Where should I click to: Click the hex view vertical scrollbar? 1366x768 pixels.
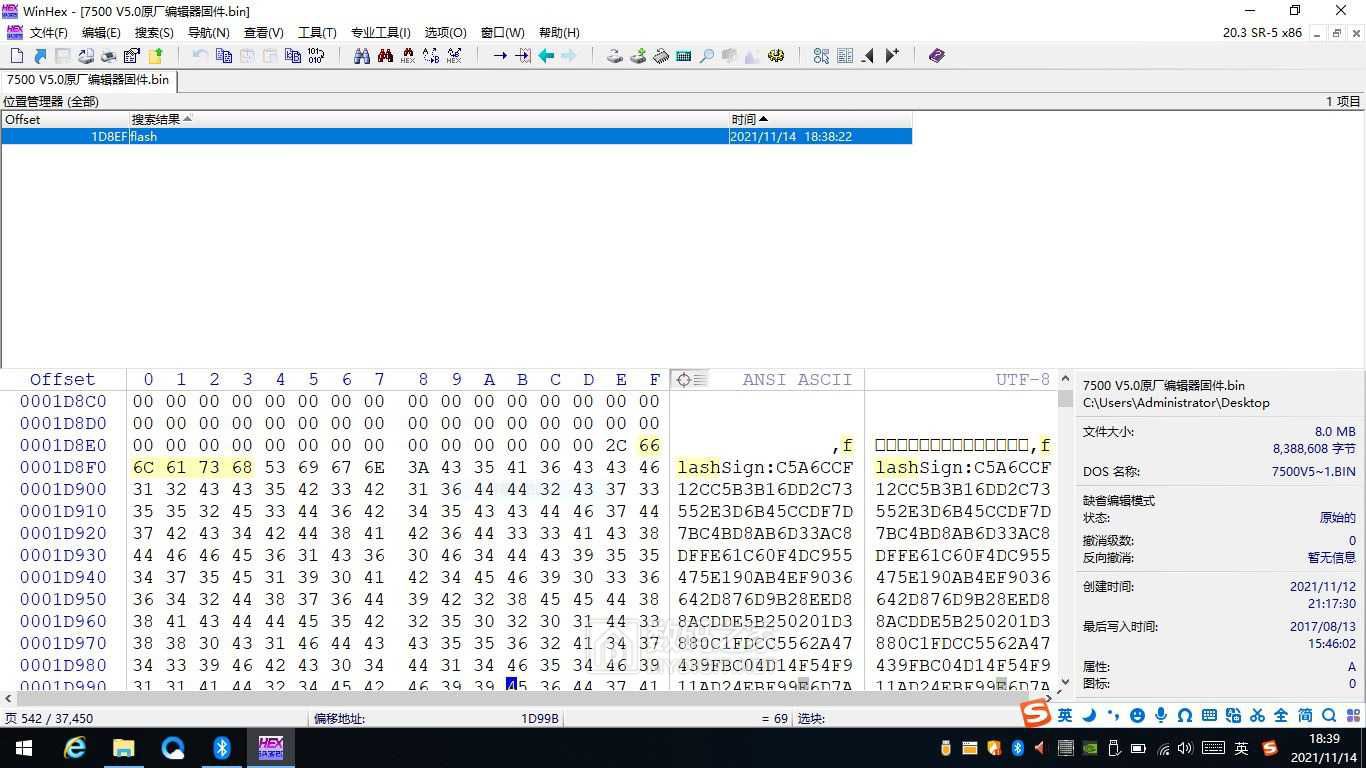click(1065, 530)
